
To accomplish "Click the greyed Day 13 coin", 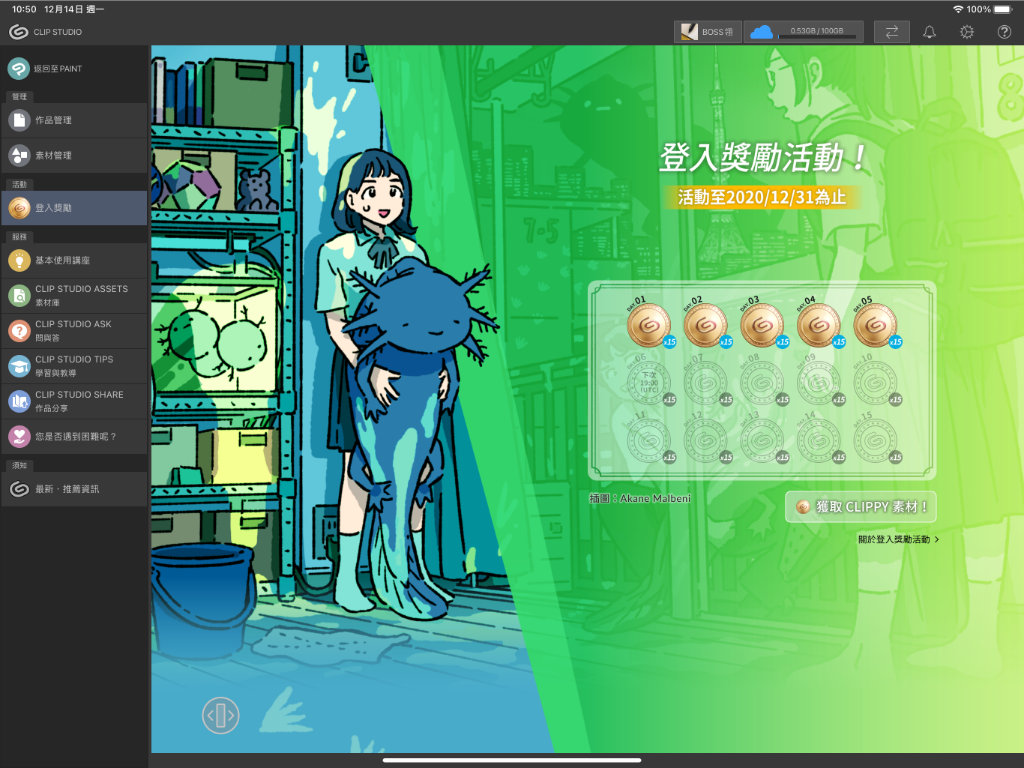I will pos(762,440).
